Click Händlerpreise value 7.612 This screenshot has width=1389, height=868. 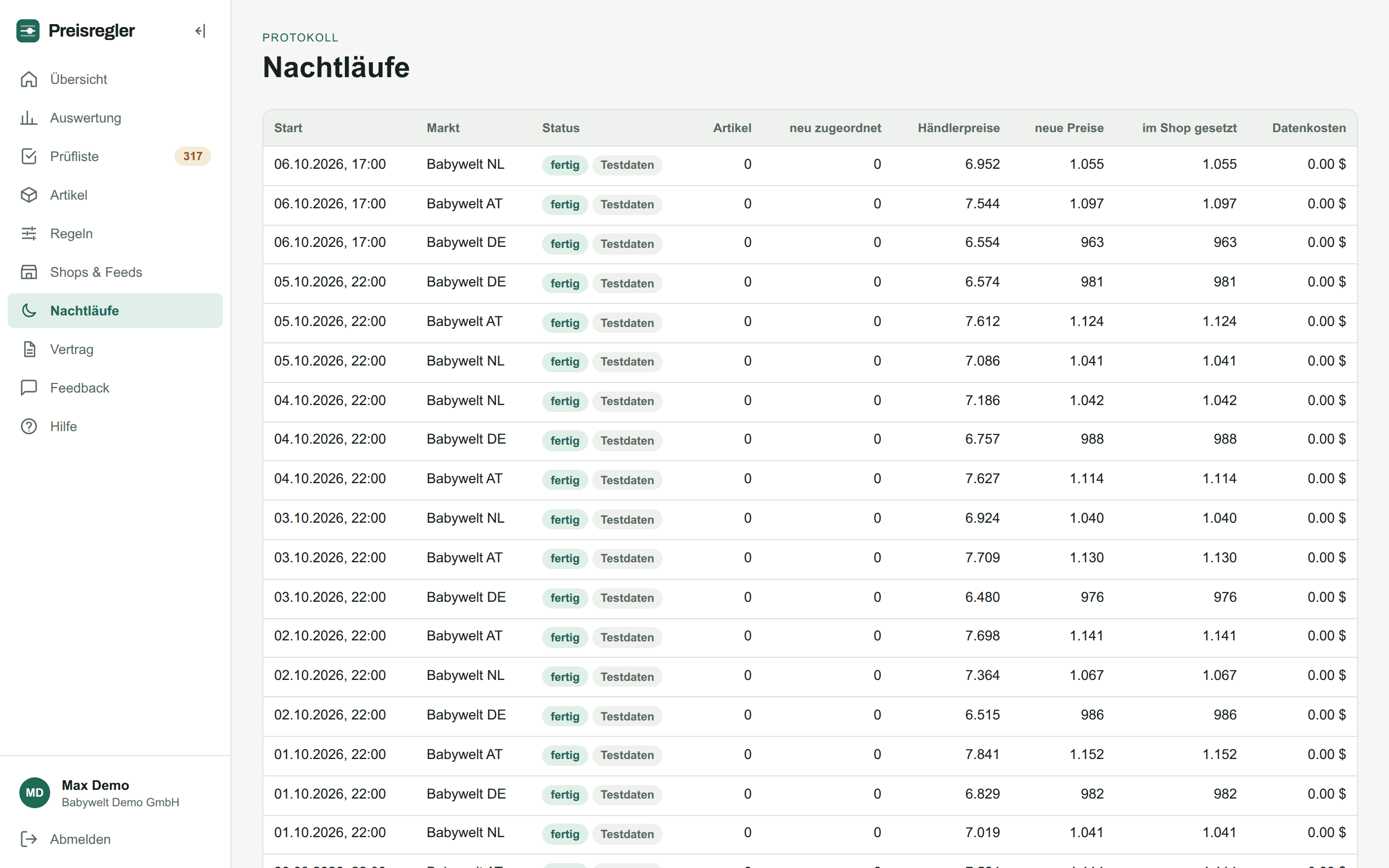pos(982,322)
